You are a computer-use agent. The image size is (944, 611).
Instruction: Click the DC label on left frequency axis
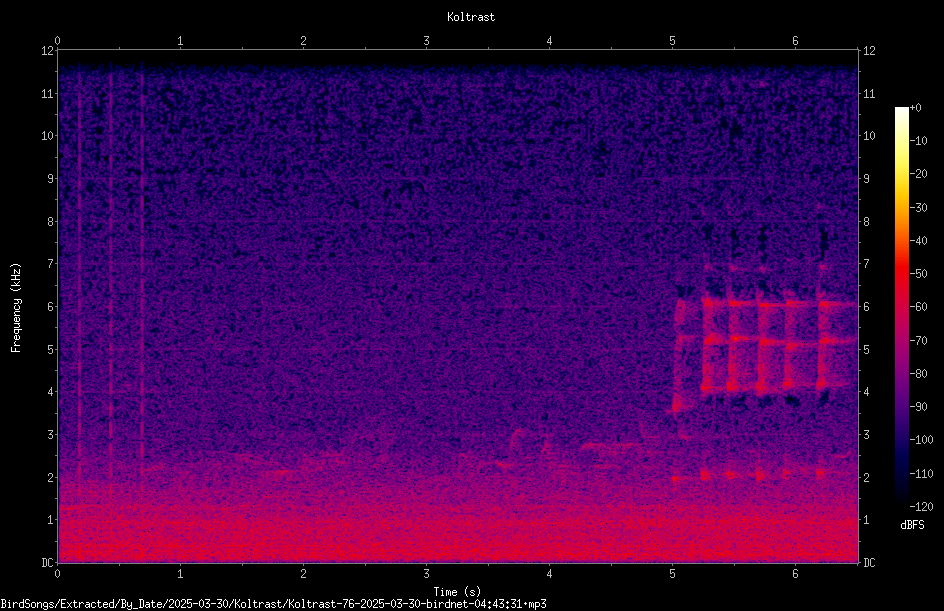tap(47, 563)
